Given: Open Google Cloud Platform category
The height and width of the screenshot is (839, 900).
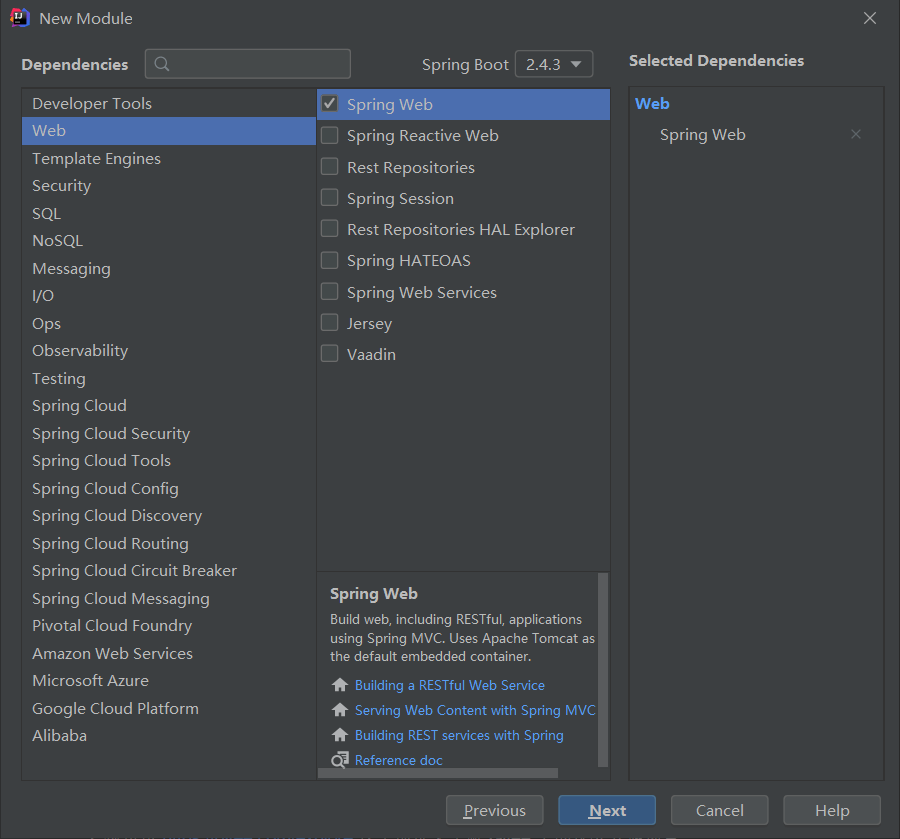Looking at the screenshot, I should (x=169, y=708).
